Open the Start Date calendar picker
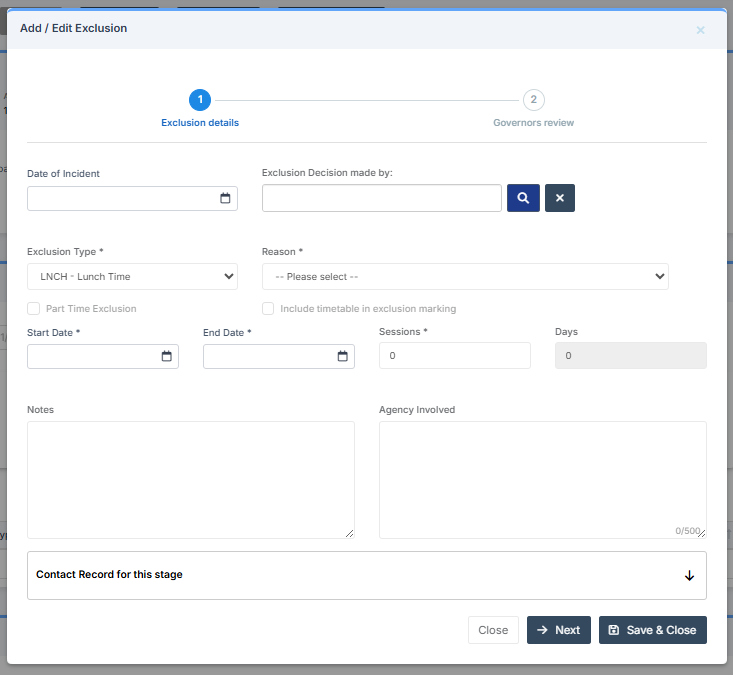Viewport: 733px width, 675px height. point(166,356)
